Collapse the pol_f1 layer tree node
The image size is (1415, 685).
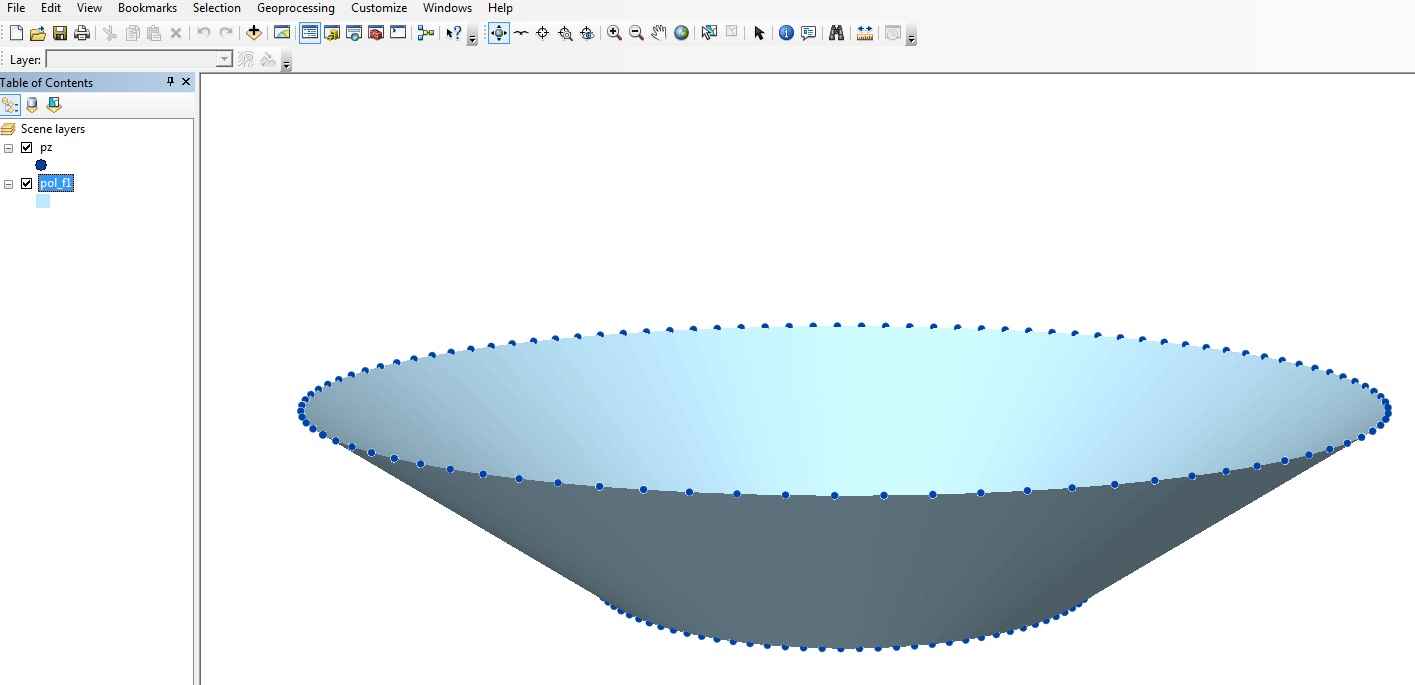(9, 184)
